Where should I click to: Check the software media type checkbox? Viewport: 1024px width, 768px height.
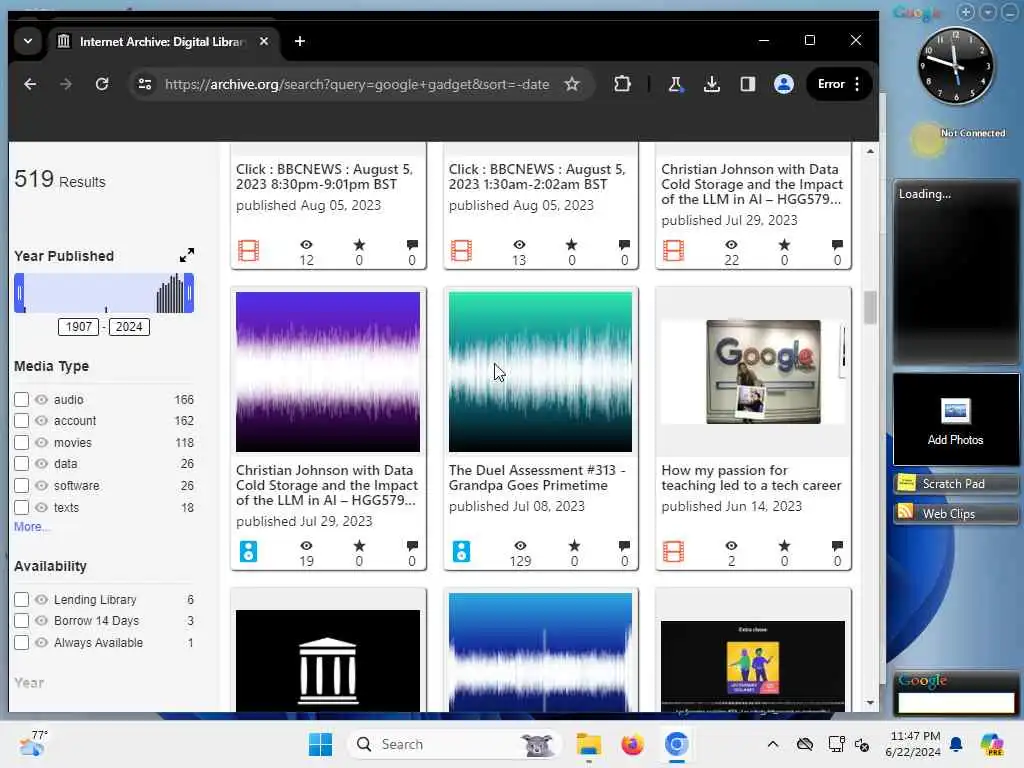22,485
